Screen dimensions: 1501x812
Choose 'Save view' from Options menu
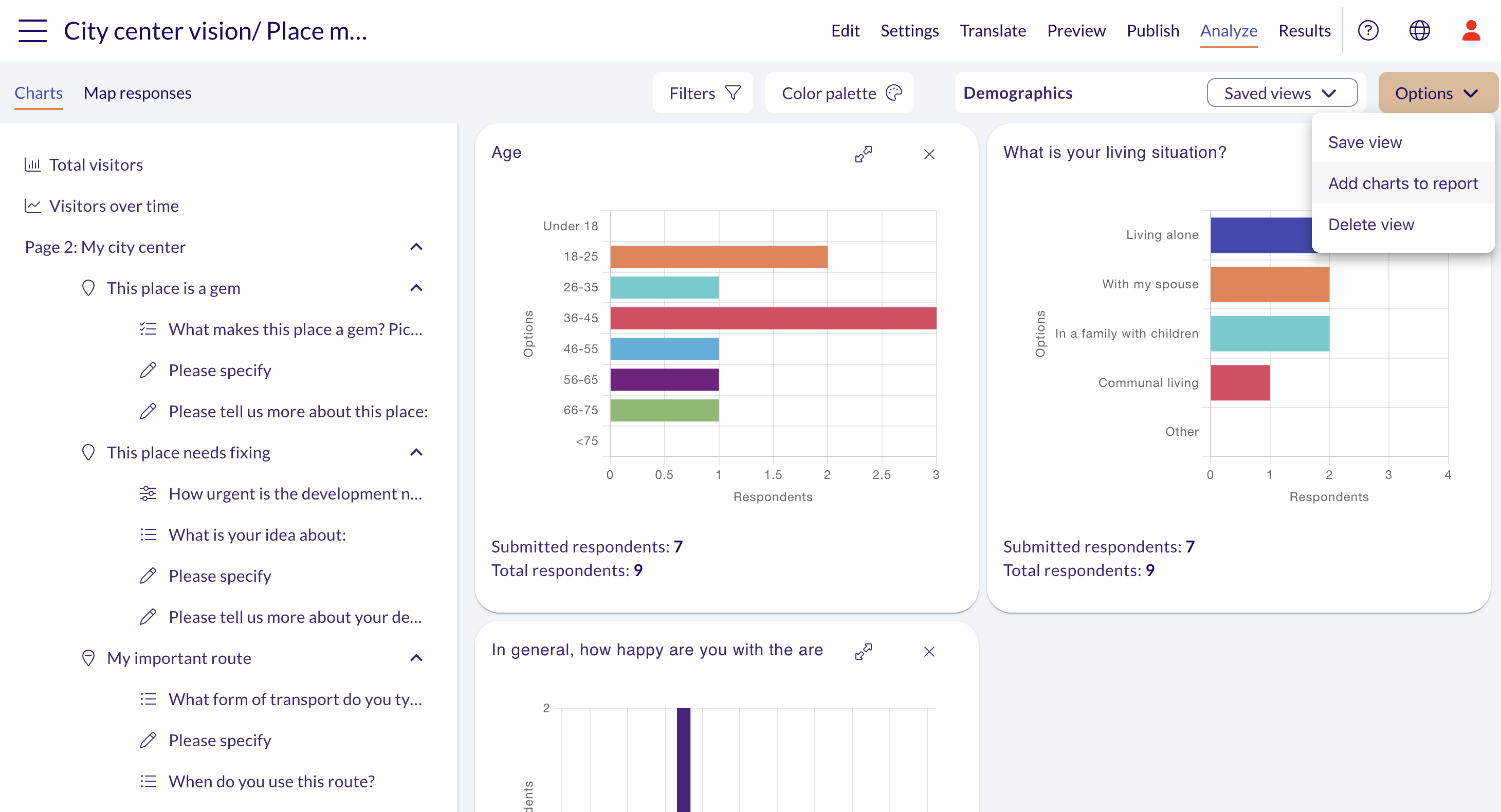pos(1402,142)
